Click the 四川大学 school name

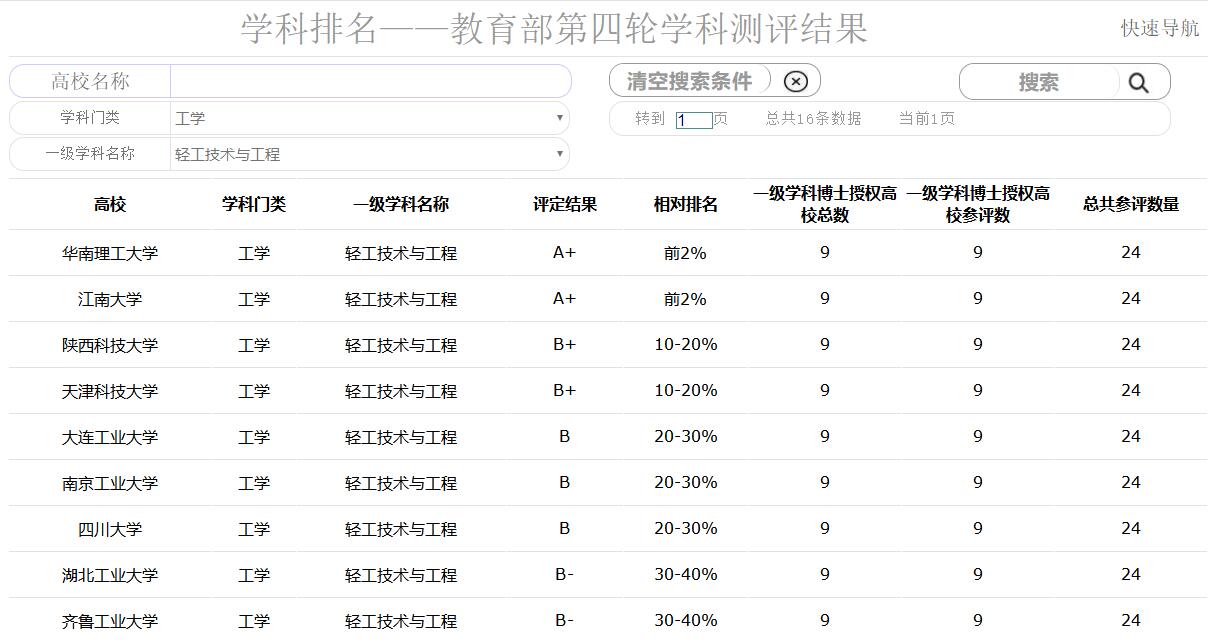click(x=110, y=530)
